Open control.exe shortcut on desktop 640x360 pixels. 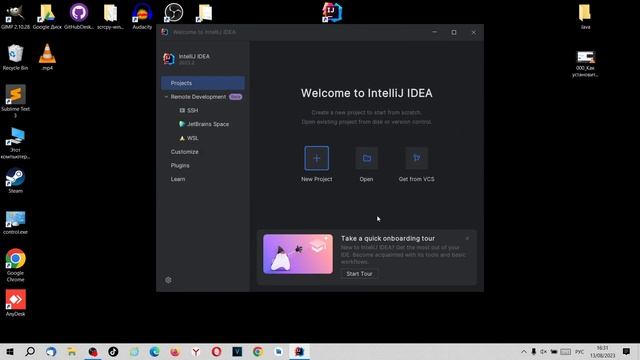[x=15, y=223]
